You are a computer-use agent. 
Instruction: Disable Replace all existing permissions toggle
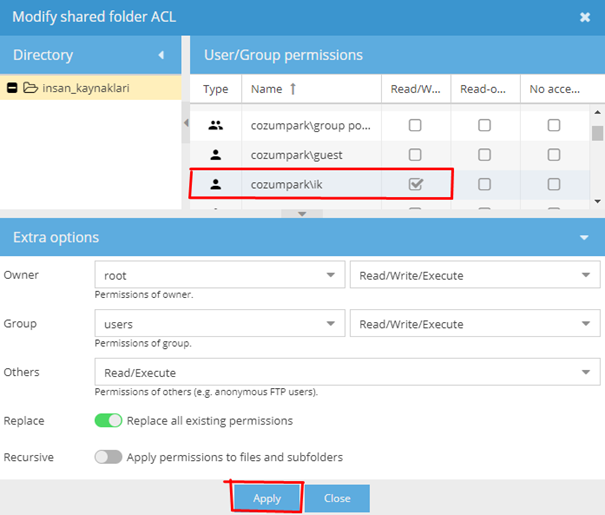108,420
